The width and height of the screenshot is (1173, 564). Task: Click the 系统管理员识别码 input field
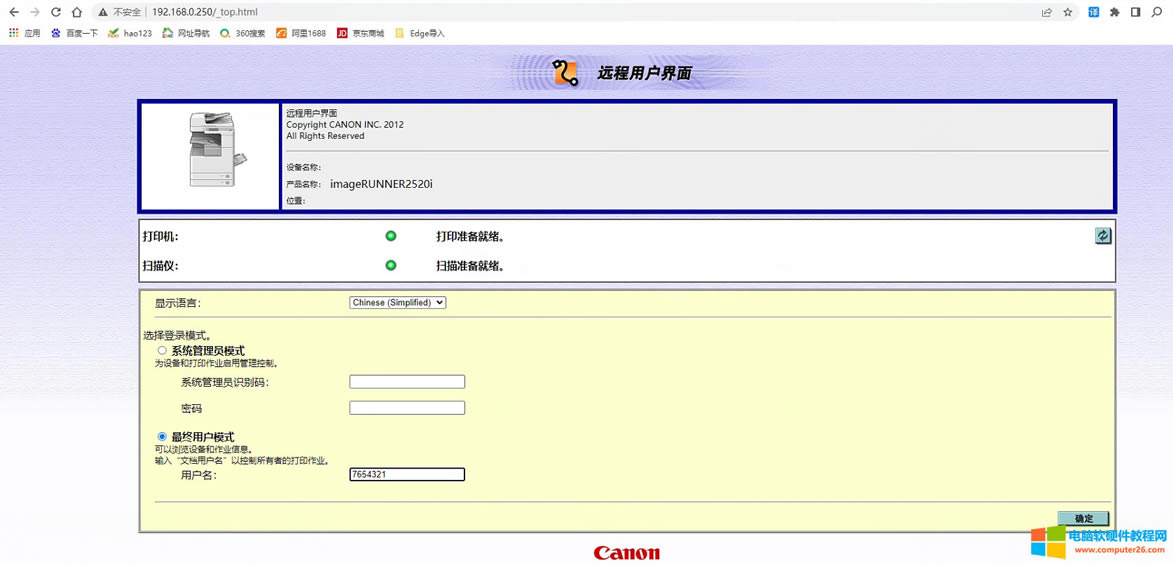pyautogui.click(x=407, y=382)
